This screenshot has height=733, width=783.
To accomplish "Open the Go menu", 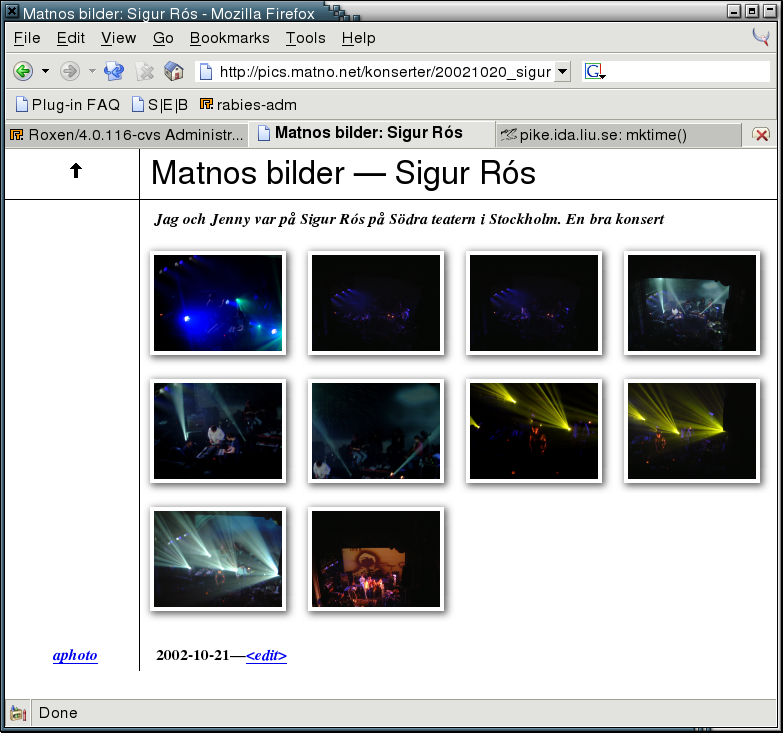I will point(163,38).
